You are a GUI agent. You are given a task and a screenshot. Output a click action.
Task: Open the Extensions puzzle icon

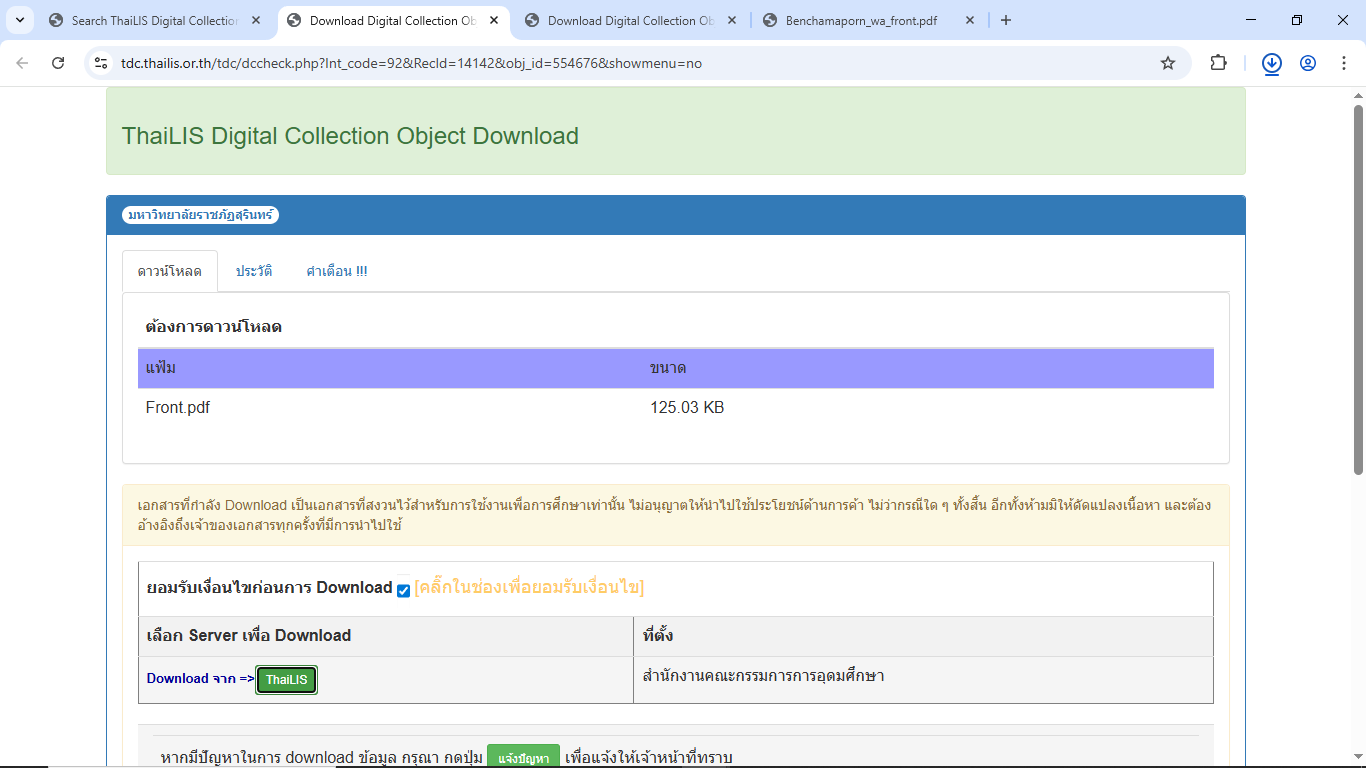click(x=1218, y=63)
